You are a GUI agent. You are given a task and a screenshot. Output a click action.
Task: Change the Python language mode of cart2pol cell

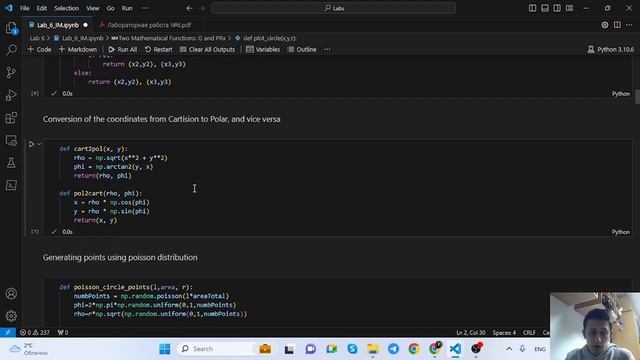(620, 232)
